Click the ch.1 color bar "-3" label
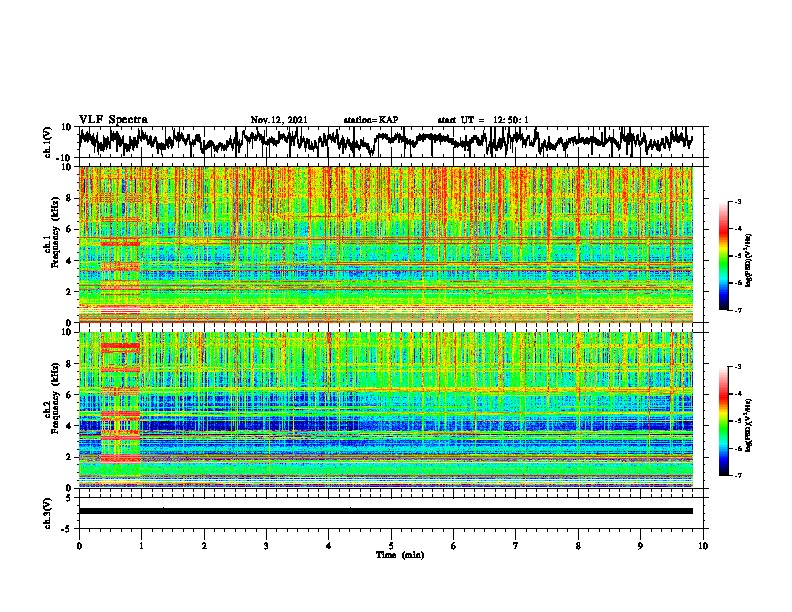The image size is (792, 612). (x=738, y=201)
